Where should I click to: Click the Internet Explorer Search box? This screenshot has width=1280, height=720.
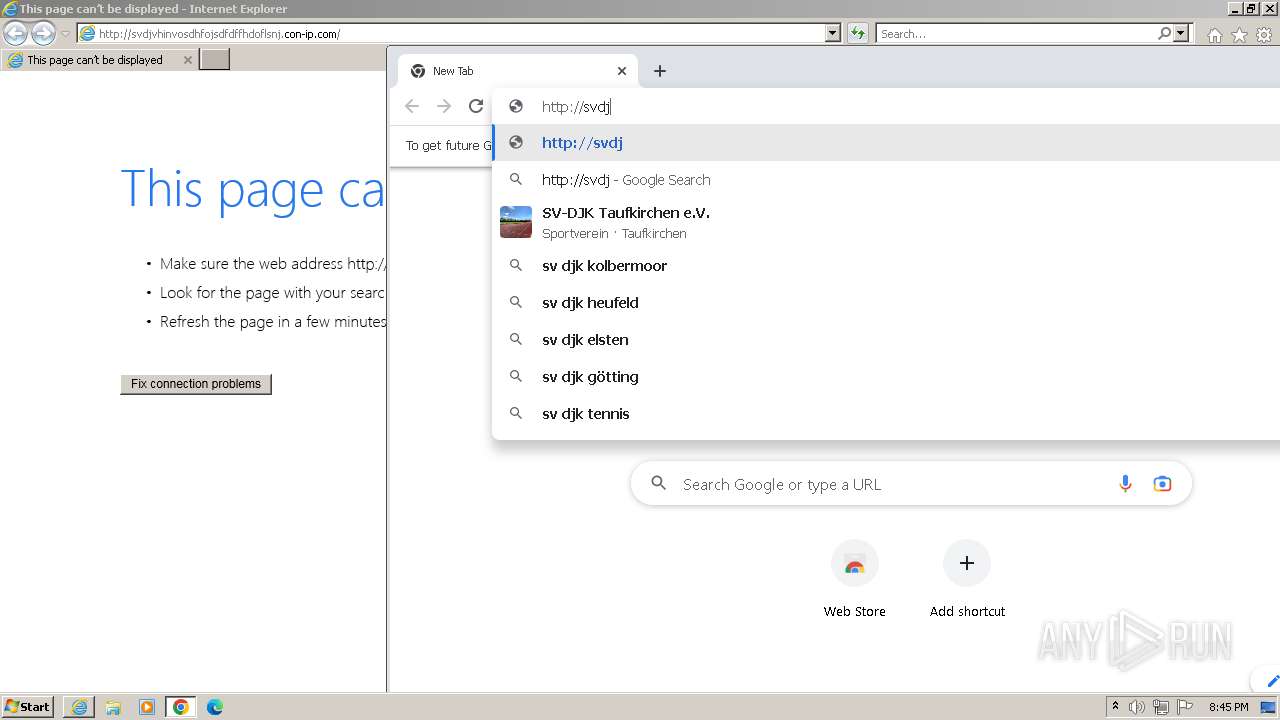click(1016, 34)
